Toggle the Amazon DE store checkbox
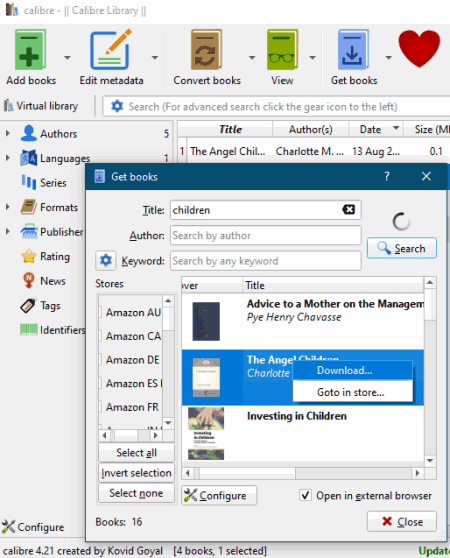The height and width of the screenshot is (558, 450). pyautogui.click(x=100, y=359)
